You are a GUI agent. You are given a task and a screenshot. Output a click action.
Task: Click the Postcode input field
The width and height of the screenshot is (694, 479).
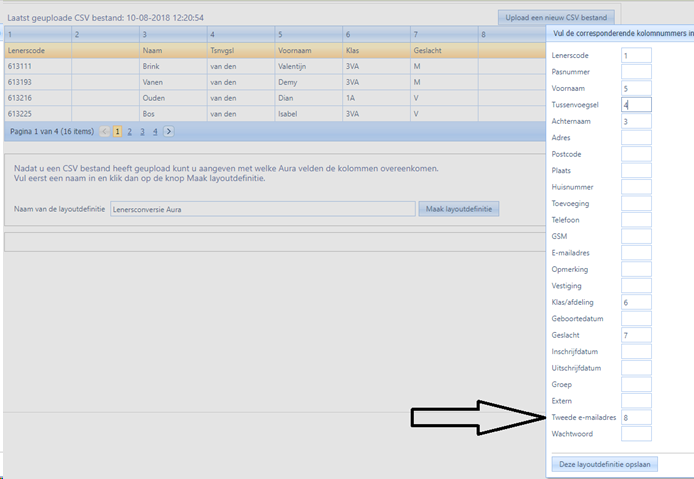point(636,154)
